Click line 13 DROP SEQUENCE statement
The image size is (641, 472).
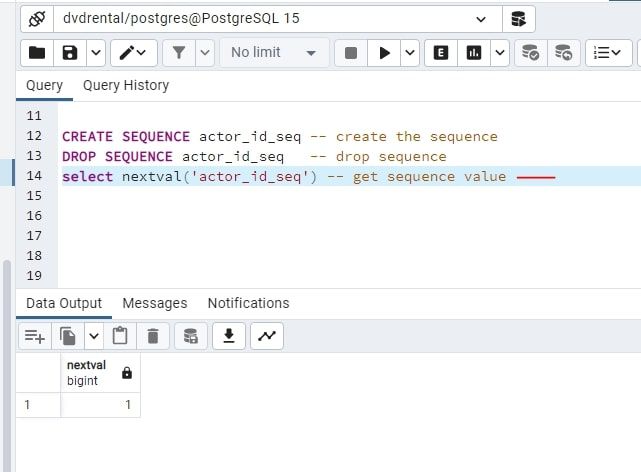pyautogui.click(x=254, y=157)
